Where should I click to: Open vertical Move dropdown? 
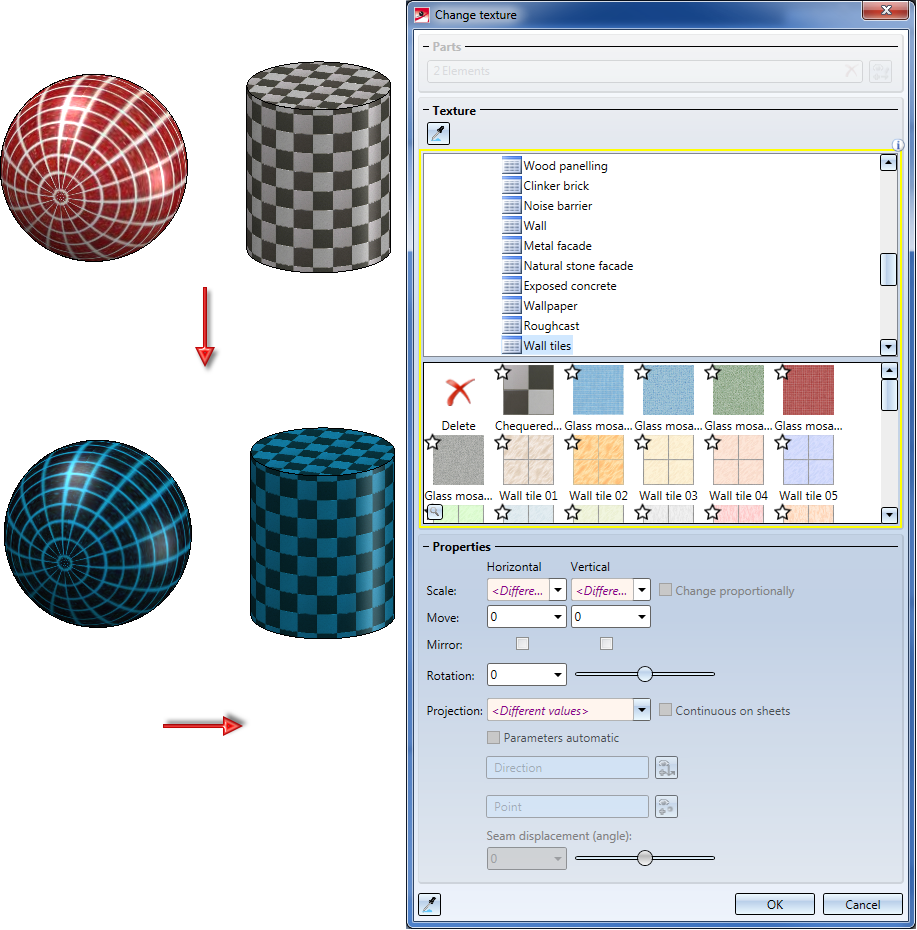click(642, 617)
